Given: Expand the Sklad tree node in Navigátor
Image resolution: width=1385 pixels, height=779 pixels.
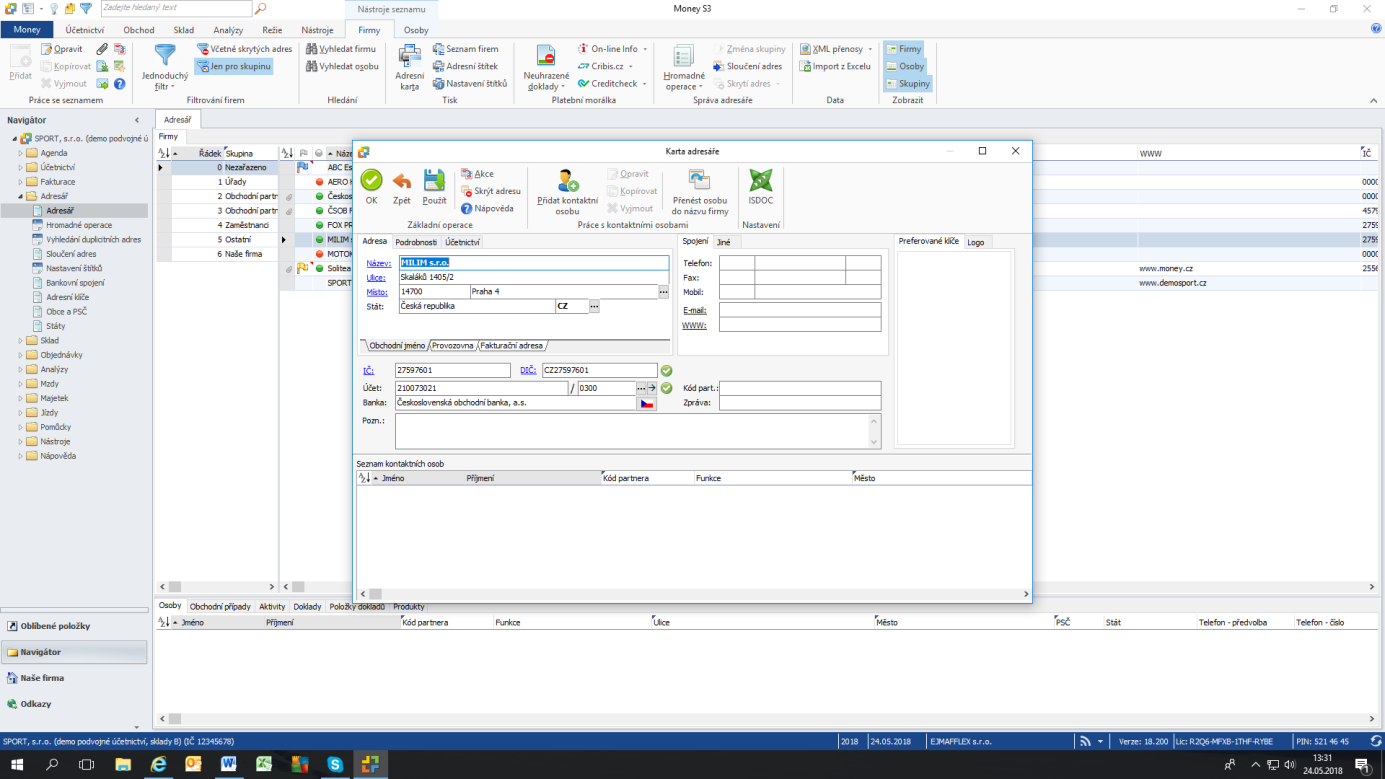Looking at the screenshot, I should pyautogui.click(x=20, y=341).
